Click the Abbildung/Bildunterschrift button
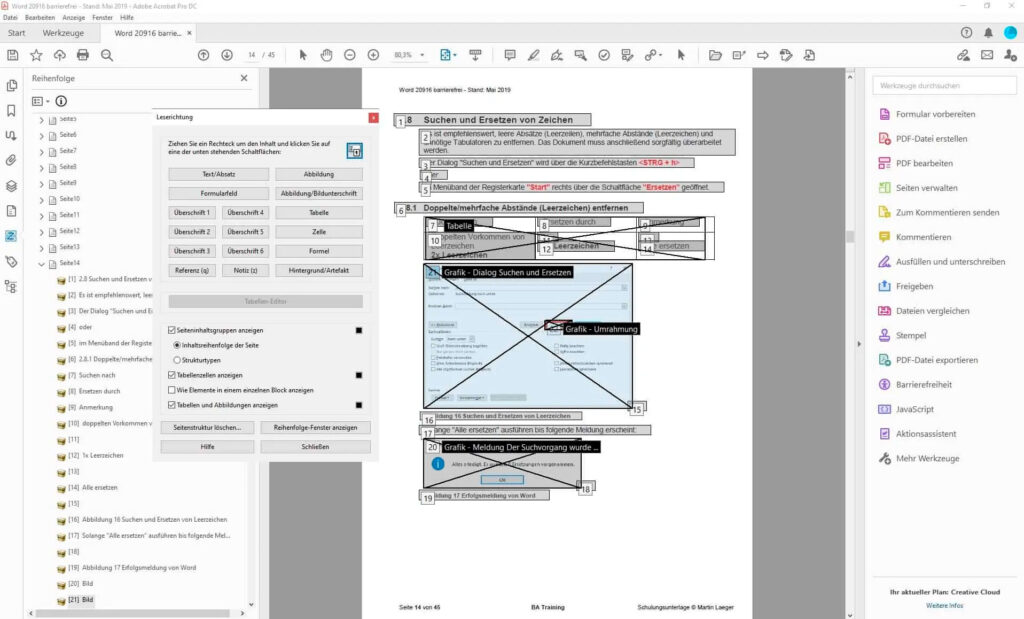 point(319,193)
